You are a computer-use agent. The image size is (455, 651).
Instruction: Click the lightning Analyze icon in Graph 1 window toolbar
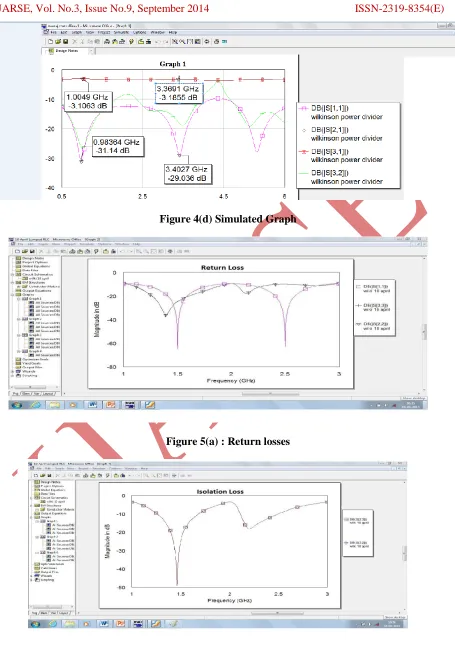pyautogui.click(x=131, y=42)
